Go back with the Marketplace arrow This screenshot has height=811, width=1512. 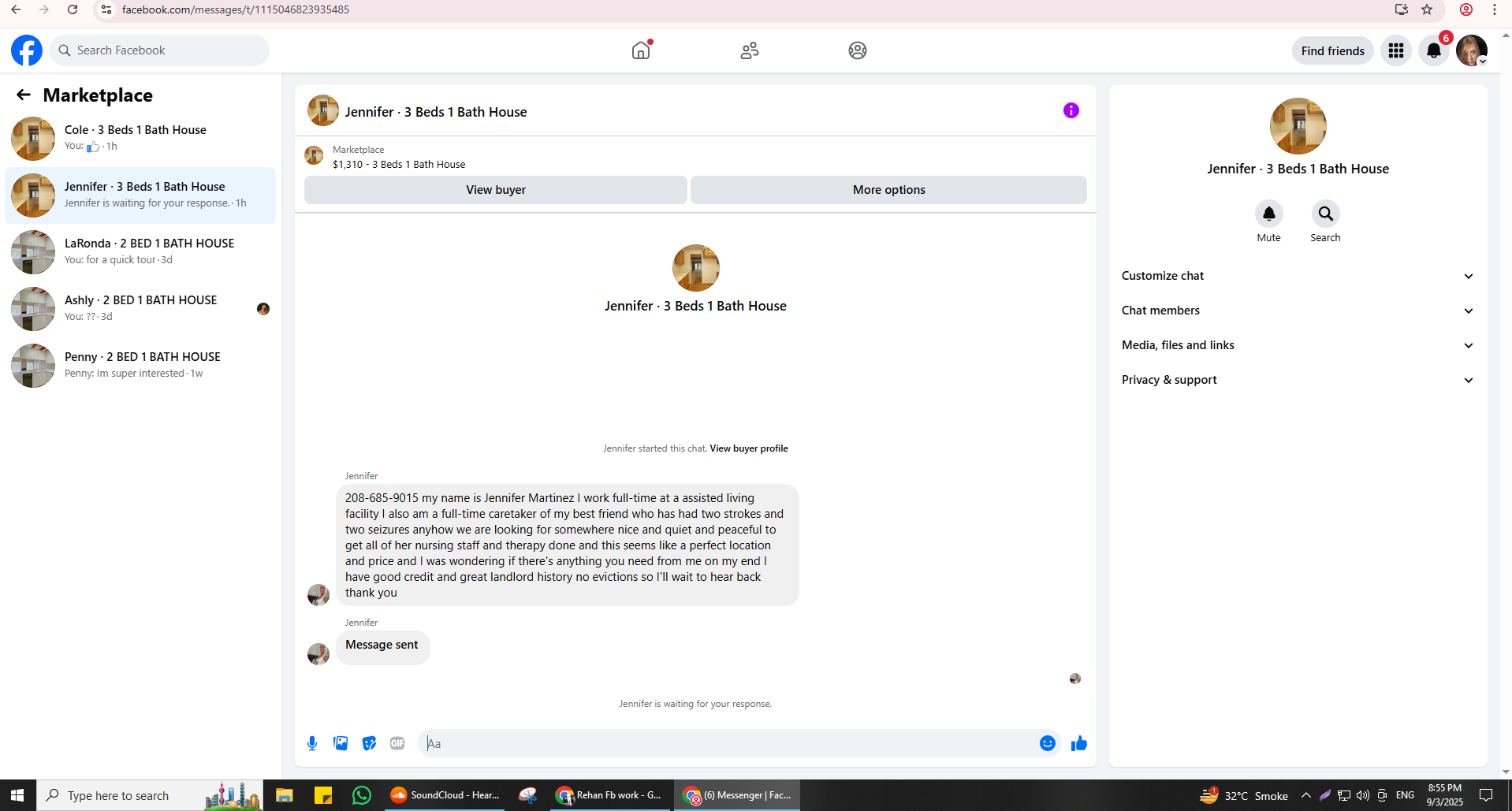pos(24,95)
